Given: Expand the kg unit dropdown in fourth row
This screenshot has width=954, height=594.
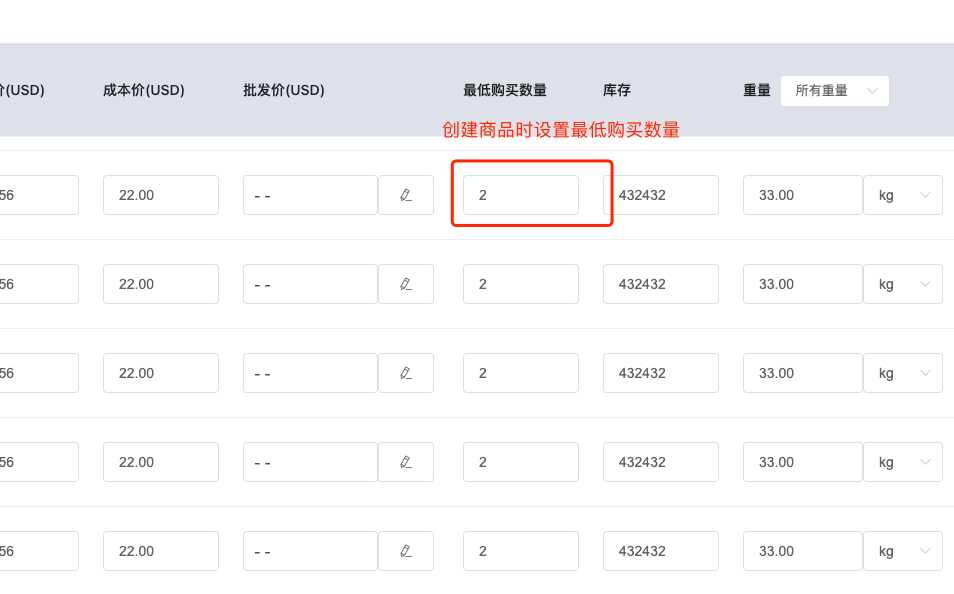Looking at the screenshot, I should point(903,462).
